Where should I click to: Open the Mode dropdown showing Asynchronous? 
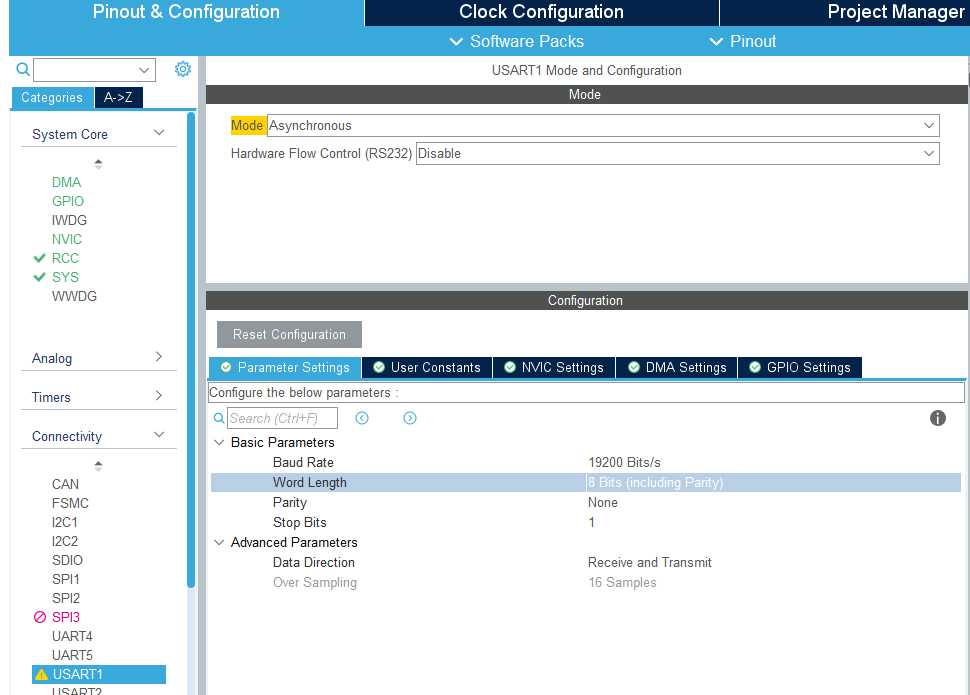click(x=603, y=126)
